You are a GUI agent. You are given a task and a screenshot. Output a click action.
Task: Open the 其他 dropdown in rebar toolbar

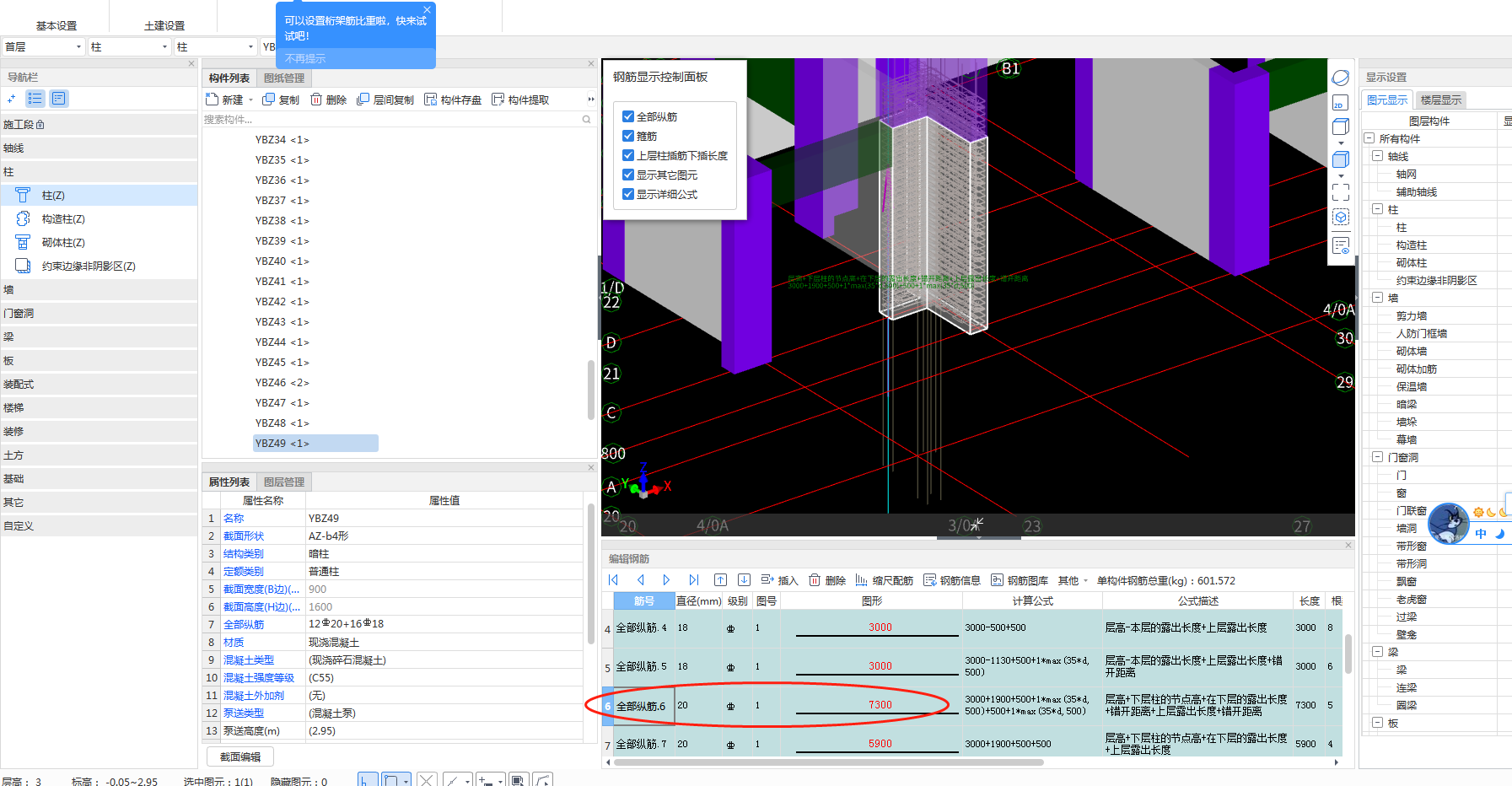click(1073, 580)
